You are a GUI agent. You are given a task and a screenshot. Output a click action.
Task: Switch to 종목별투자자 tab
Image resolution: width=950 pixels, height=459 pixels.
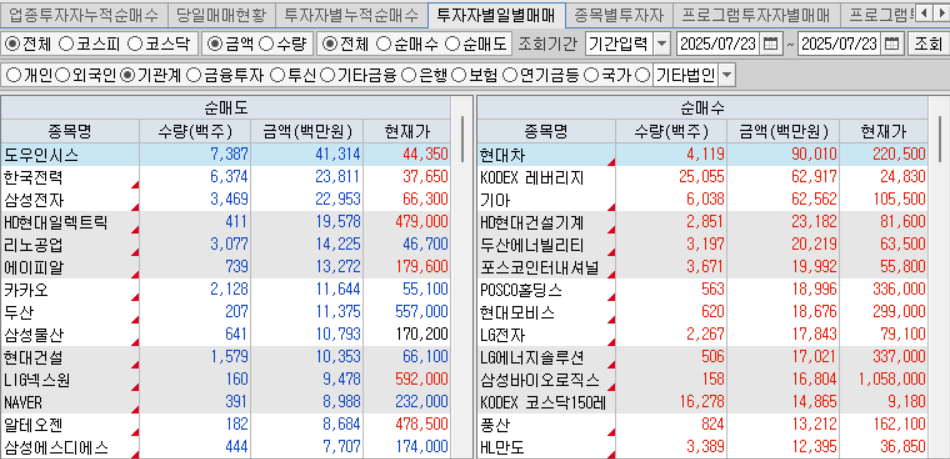pyautogui.click(x=619, y=14)
